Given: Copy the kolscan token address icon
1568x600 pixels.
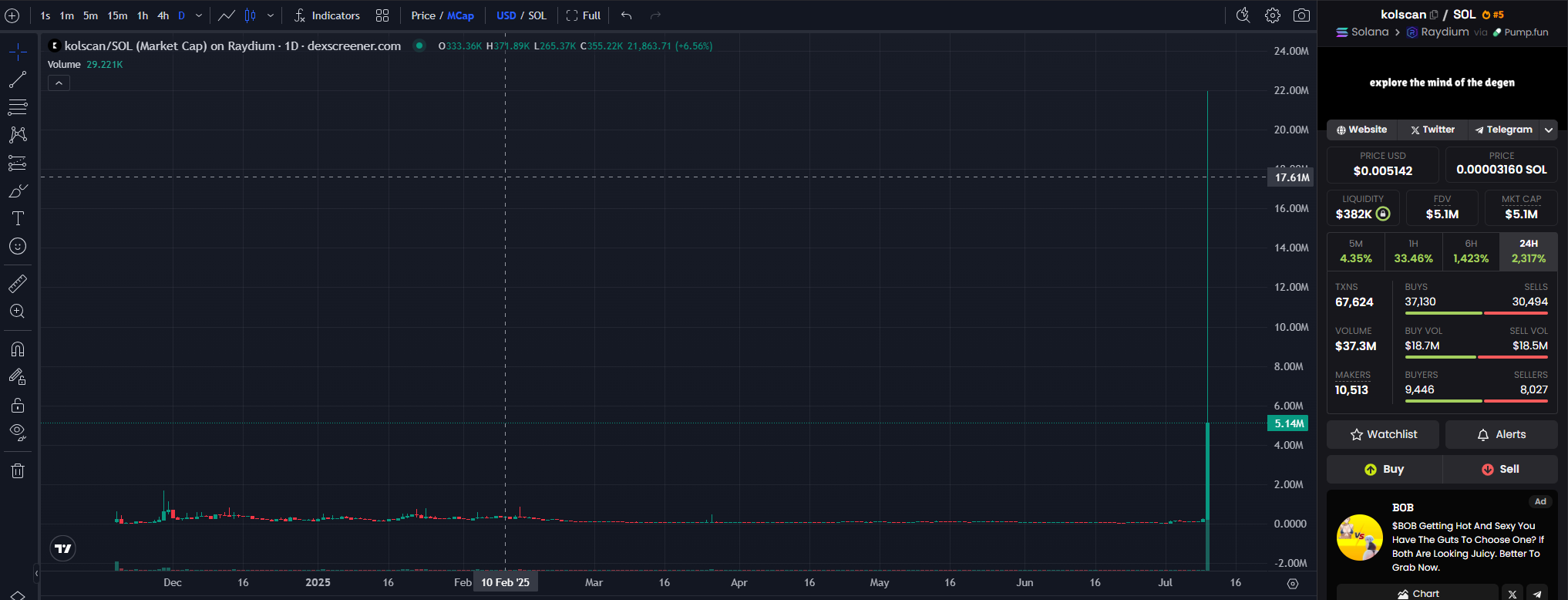Looking at the screenshot, I should [1434, 15].
